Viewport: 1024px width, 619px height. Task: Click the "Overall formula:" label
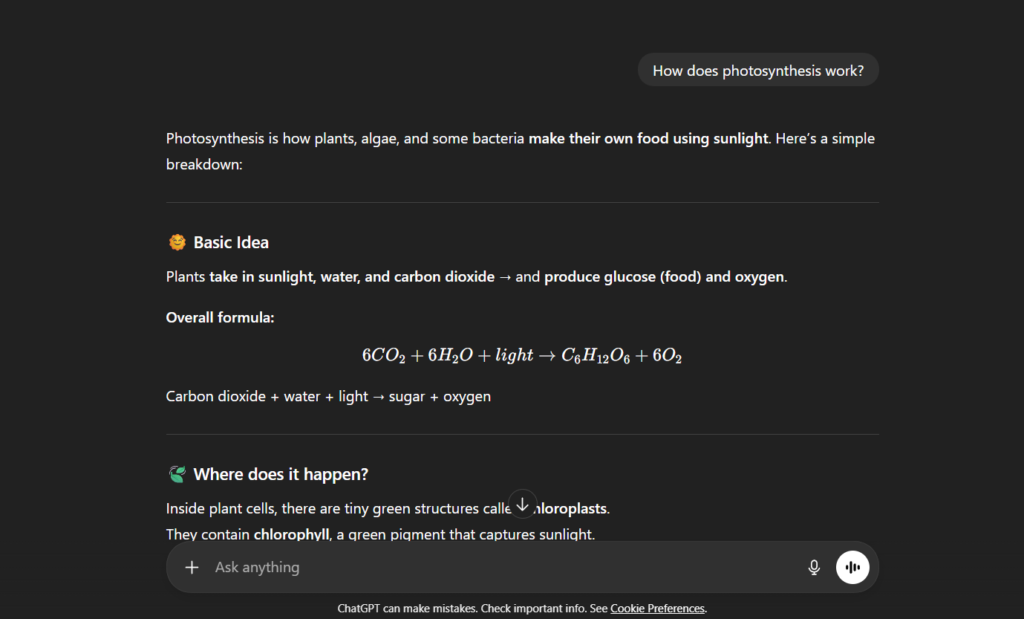point(220,317)
